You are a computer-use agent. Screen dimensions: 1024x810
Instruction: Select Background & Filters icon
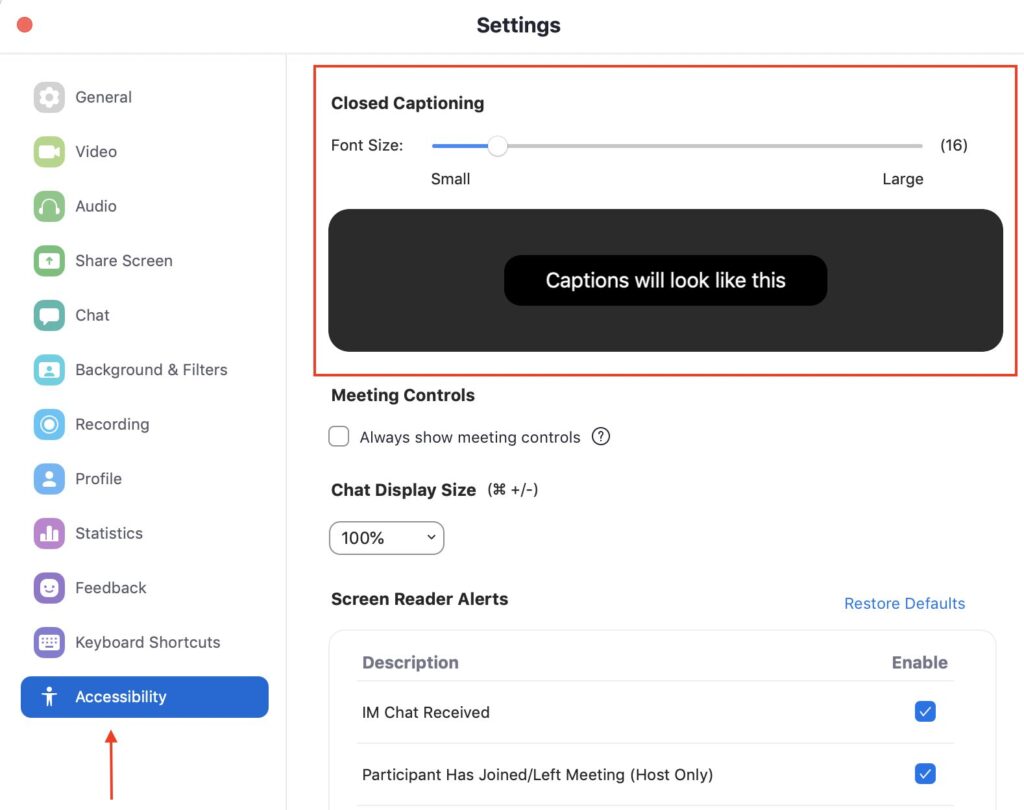(49, 370)
